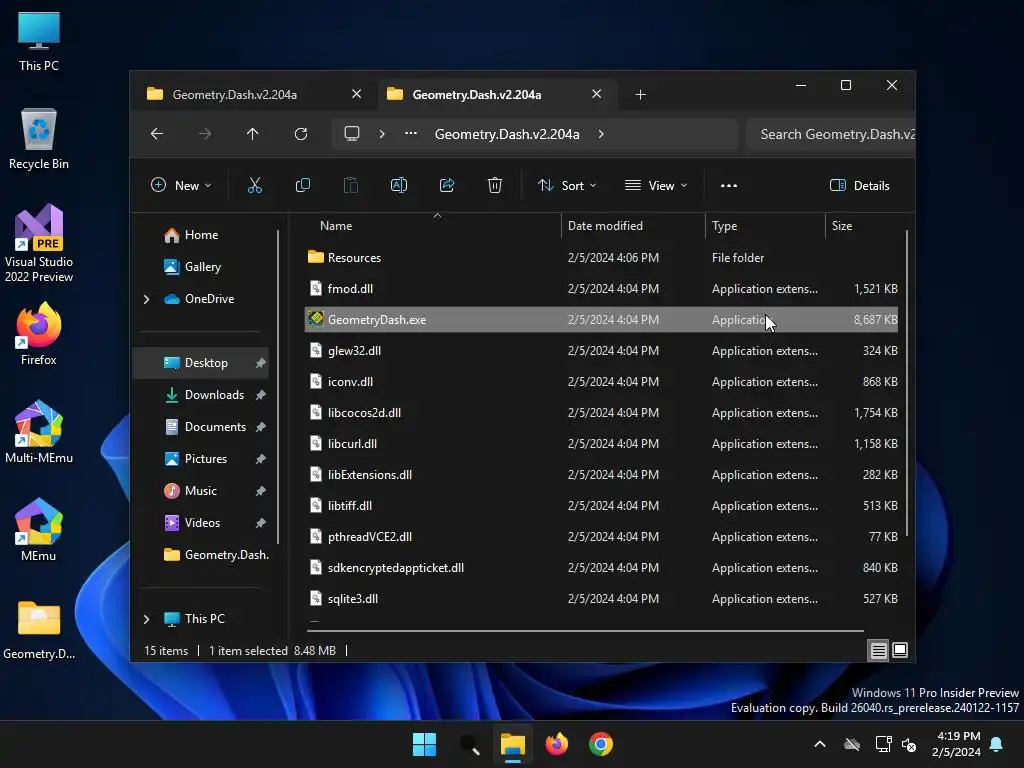
Task: Toggle the Details pane
Action: coord(859,185)
